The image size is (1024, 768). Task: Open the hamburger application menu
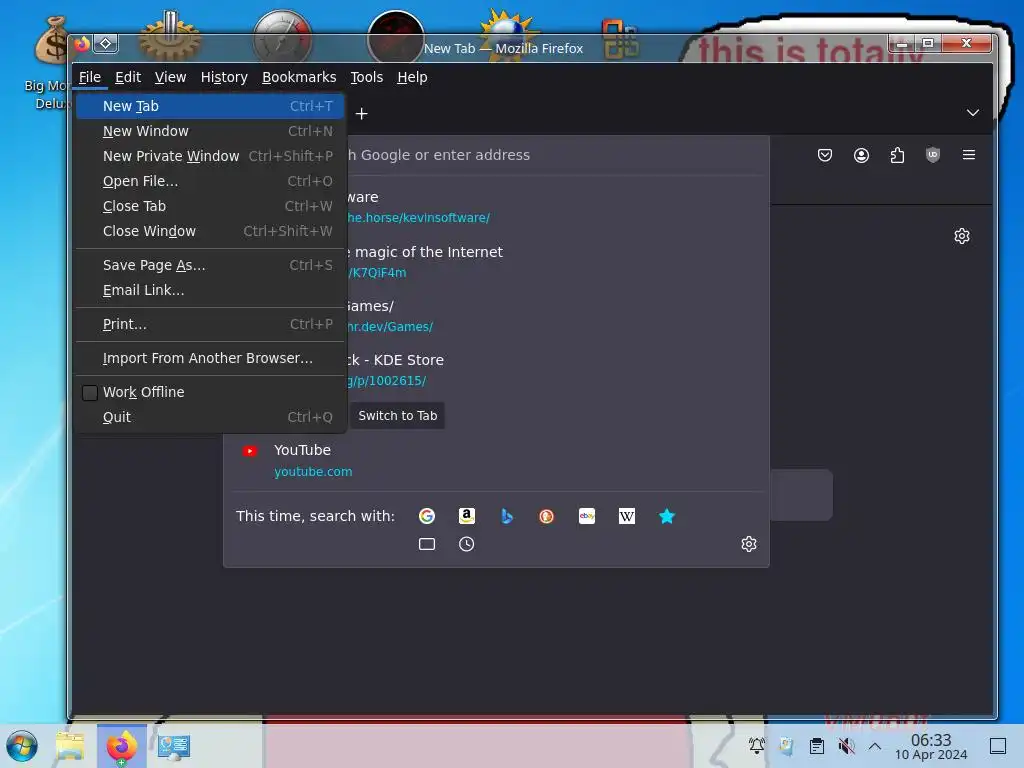point(968,155)
